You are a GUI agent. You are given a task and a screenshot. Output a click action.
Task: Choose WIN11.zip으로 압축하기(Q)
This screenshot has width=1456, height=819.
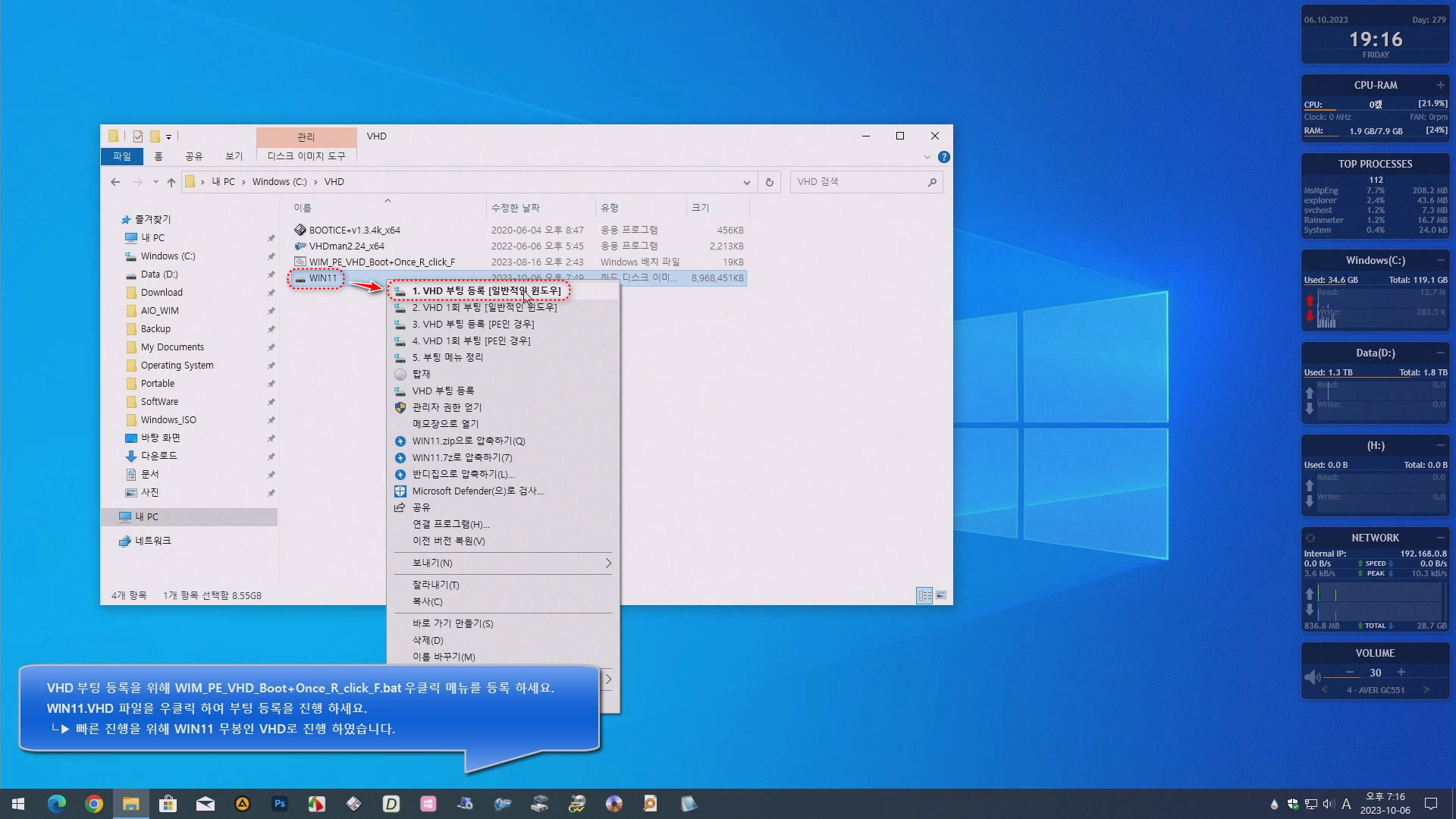tap(503, 441)
